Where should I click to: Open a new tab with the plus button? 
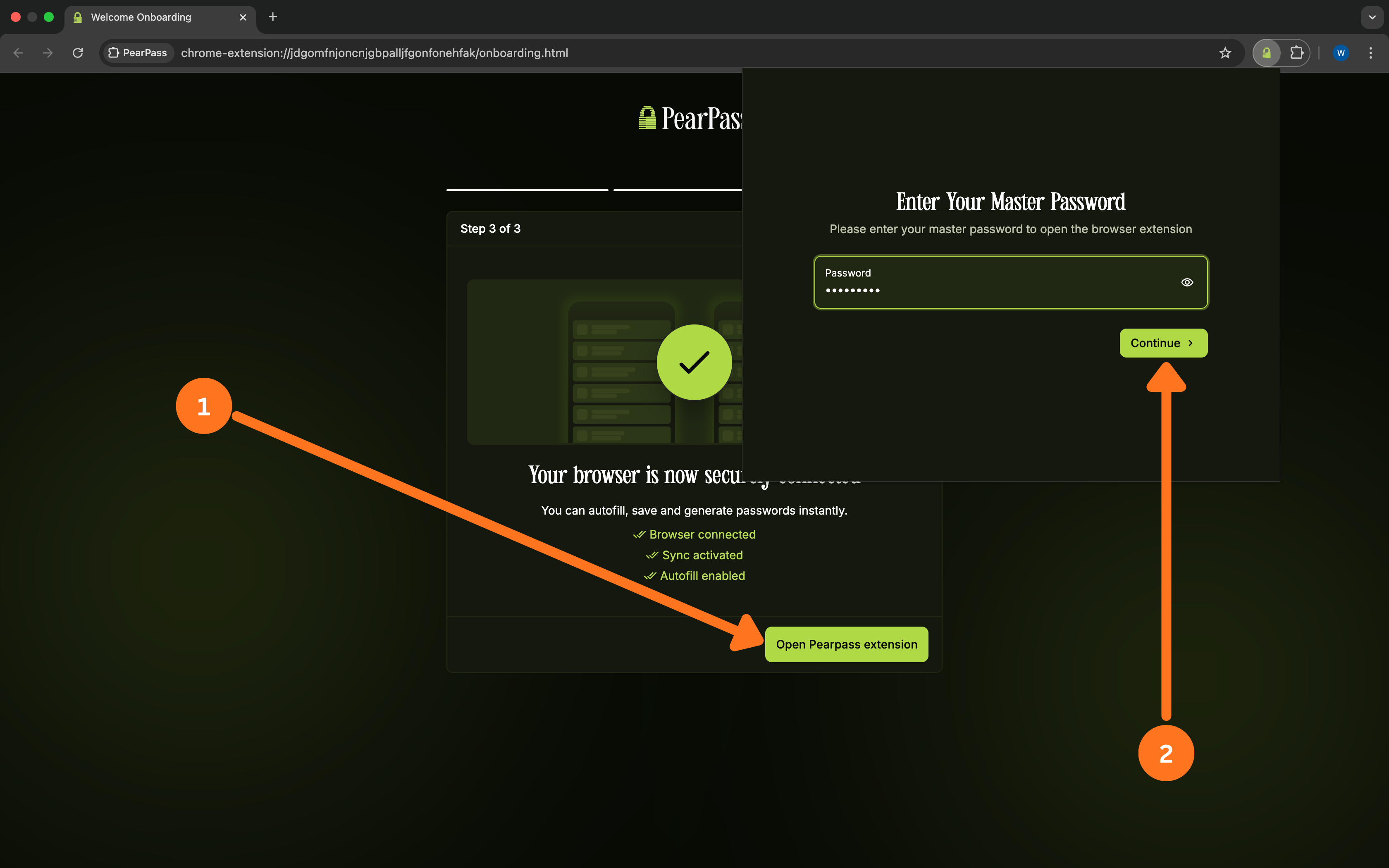(x=273, y=17)
